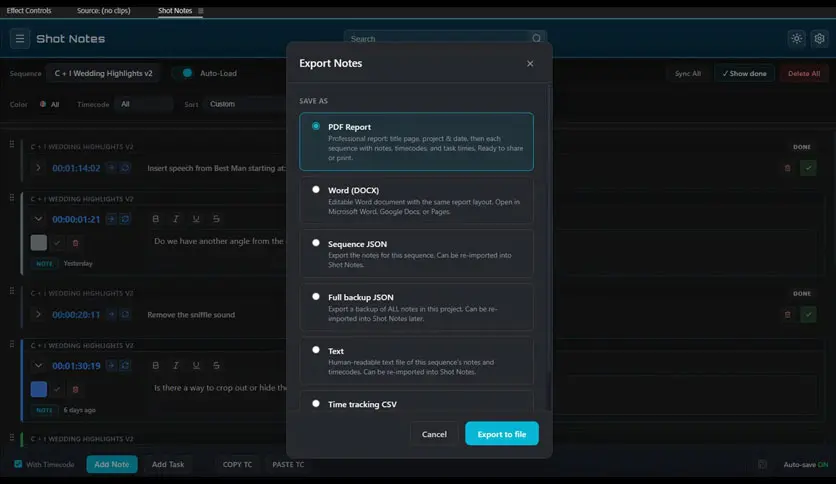Collapse the 00:01:30:19 note
Viewport: 836px width, 484px height.
coord(38,366)
